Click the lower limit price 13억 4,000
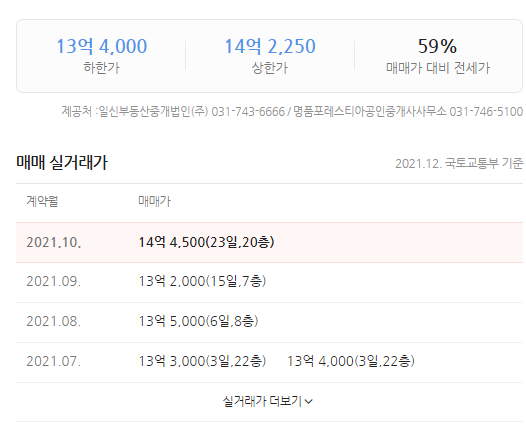The height and width of the screenshot is (428, 526). (102, 46)
